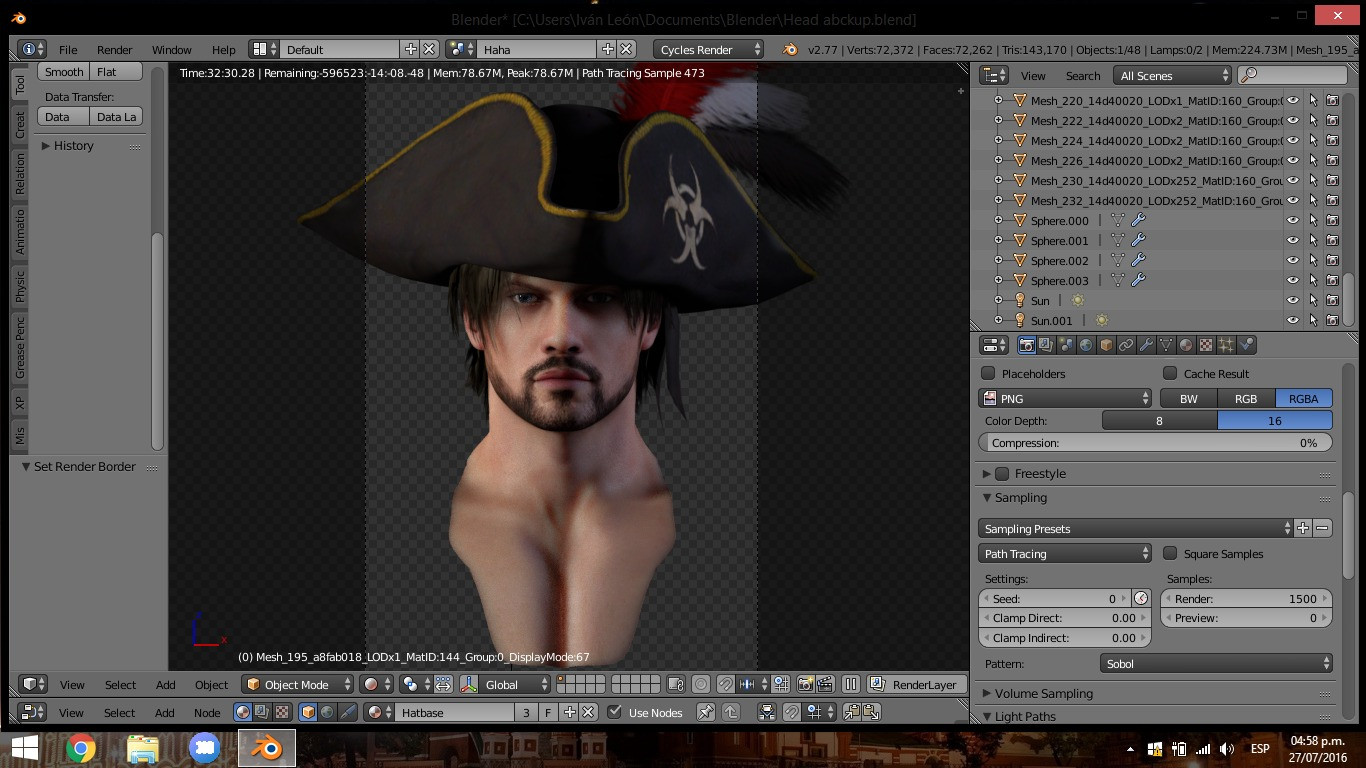Open the Sampling Presets dropdown
This screenshot has height=768, width=1366.
tap(1135, 528)
